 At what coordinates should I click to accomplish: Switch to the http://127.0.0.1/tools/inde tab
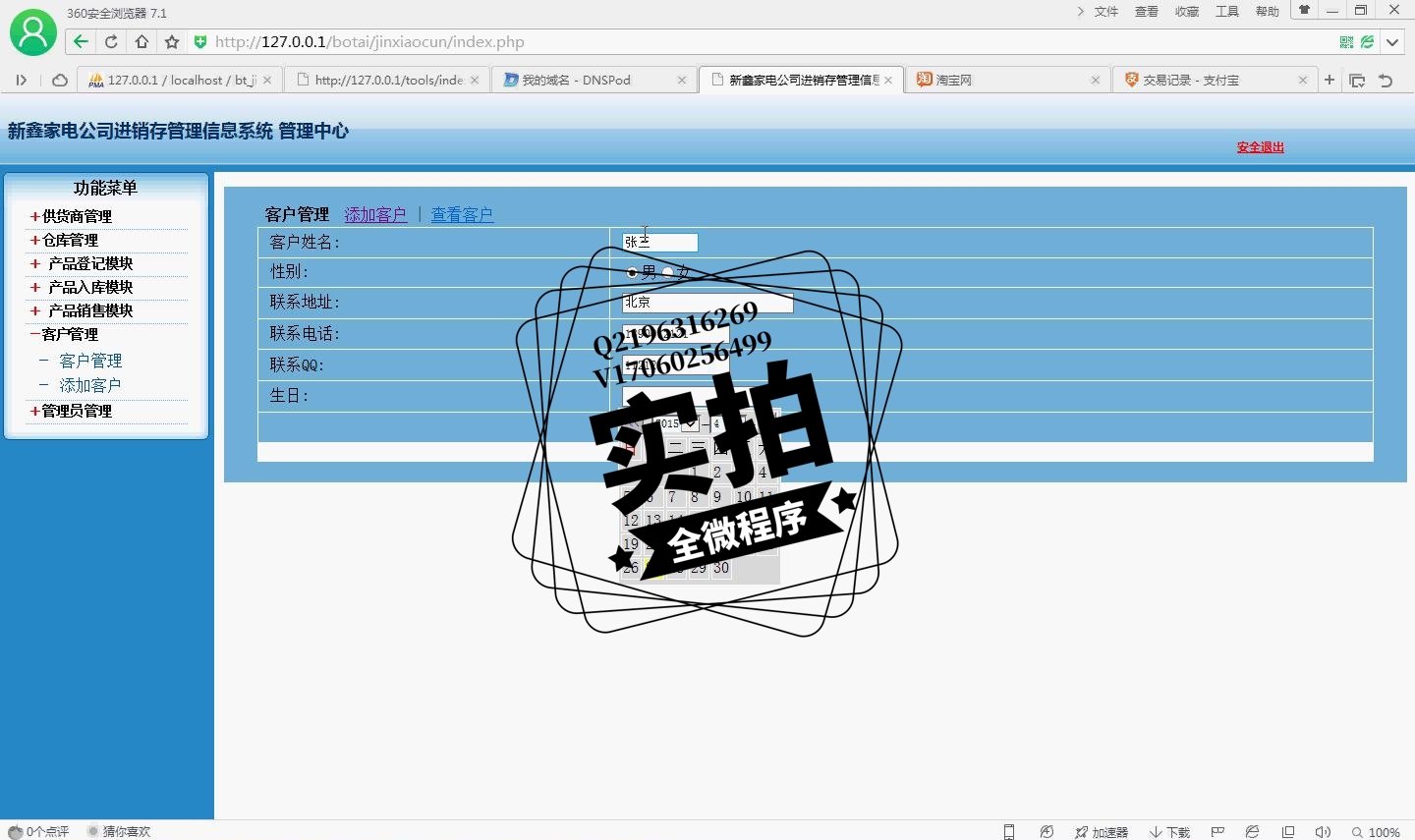pyautogui.click(x=387, y=80)
